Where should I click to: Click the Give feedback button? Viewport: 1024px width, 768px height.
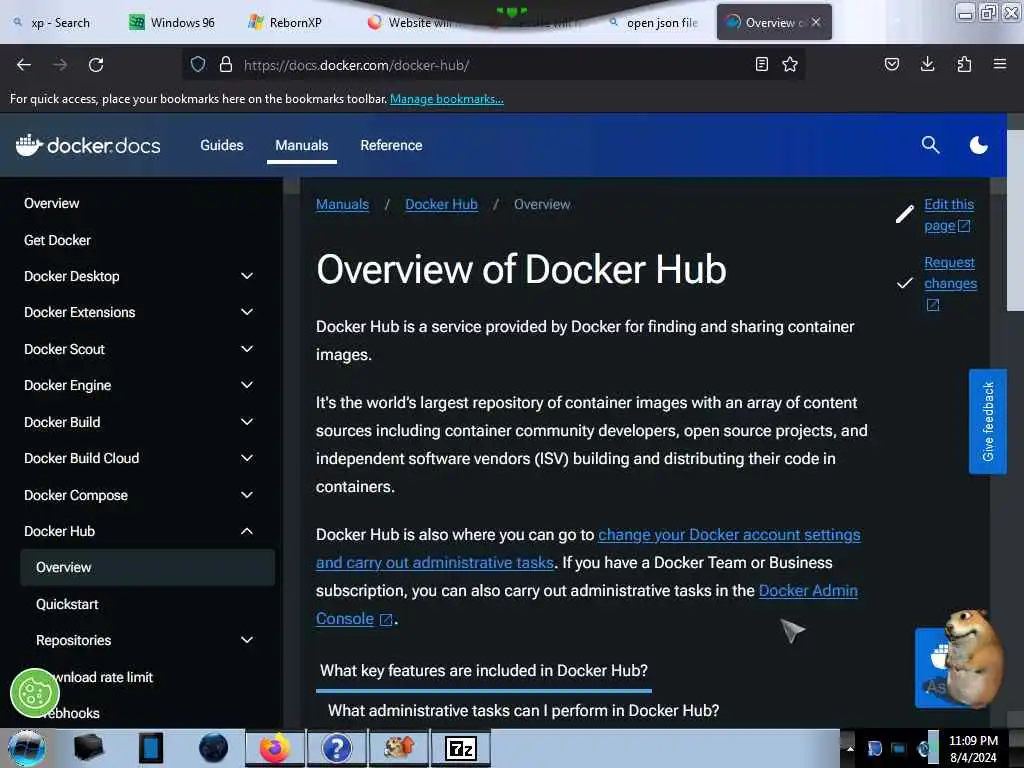(987, 422)
